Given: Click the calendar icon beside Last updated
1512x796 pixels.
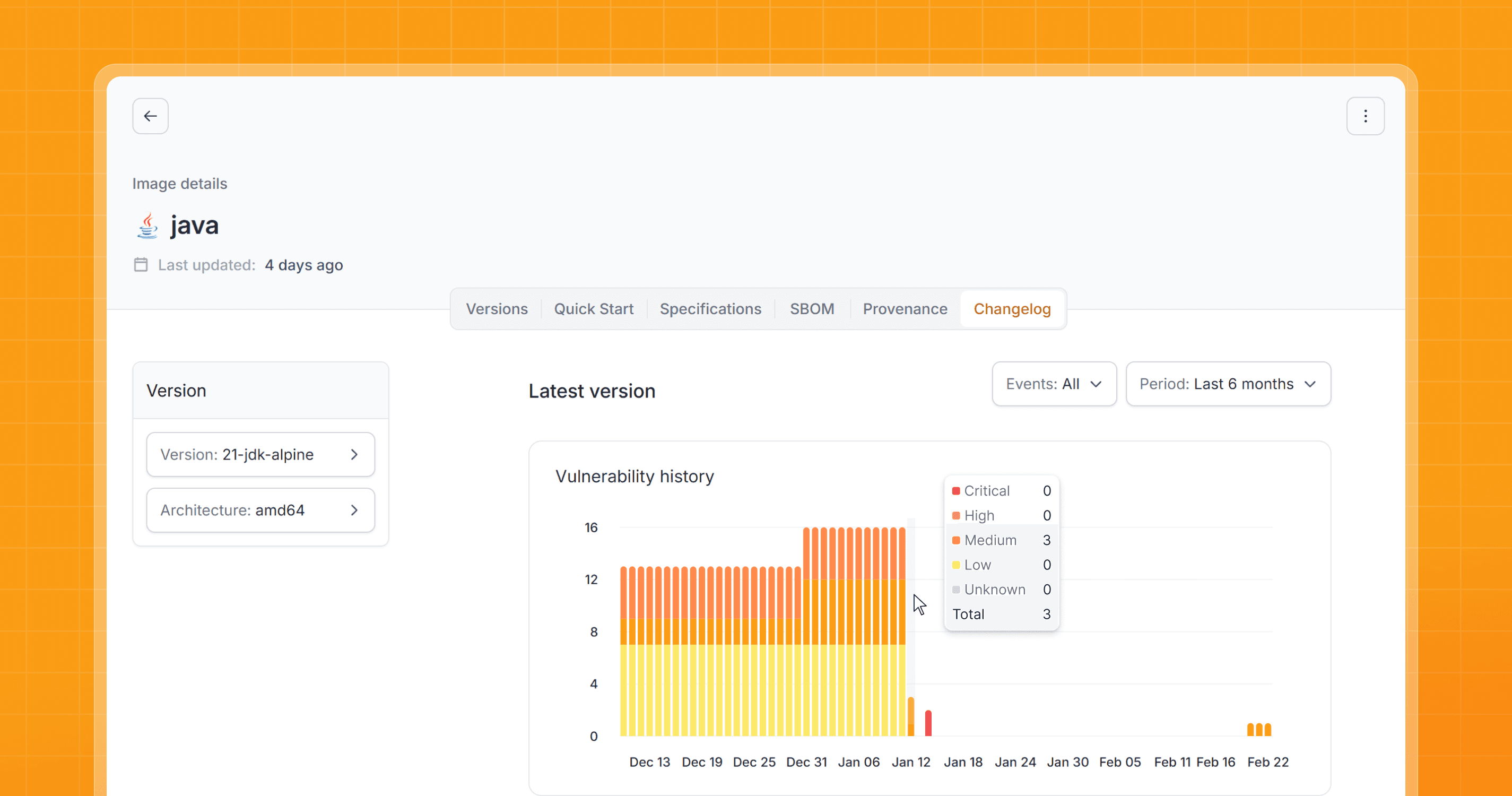Looking at the screenshot, I should pos(141,265).
